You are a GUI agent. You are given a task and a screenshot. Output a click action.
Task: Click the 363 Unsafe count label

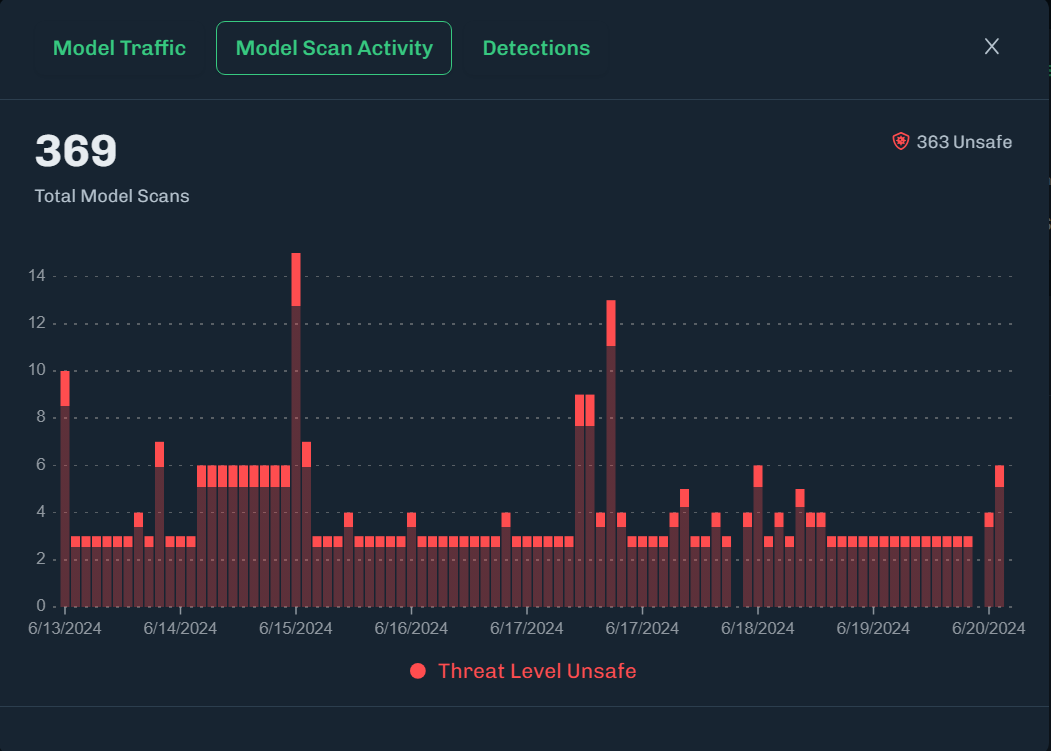pos(964,142)
